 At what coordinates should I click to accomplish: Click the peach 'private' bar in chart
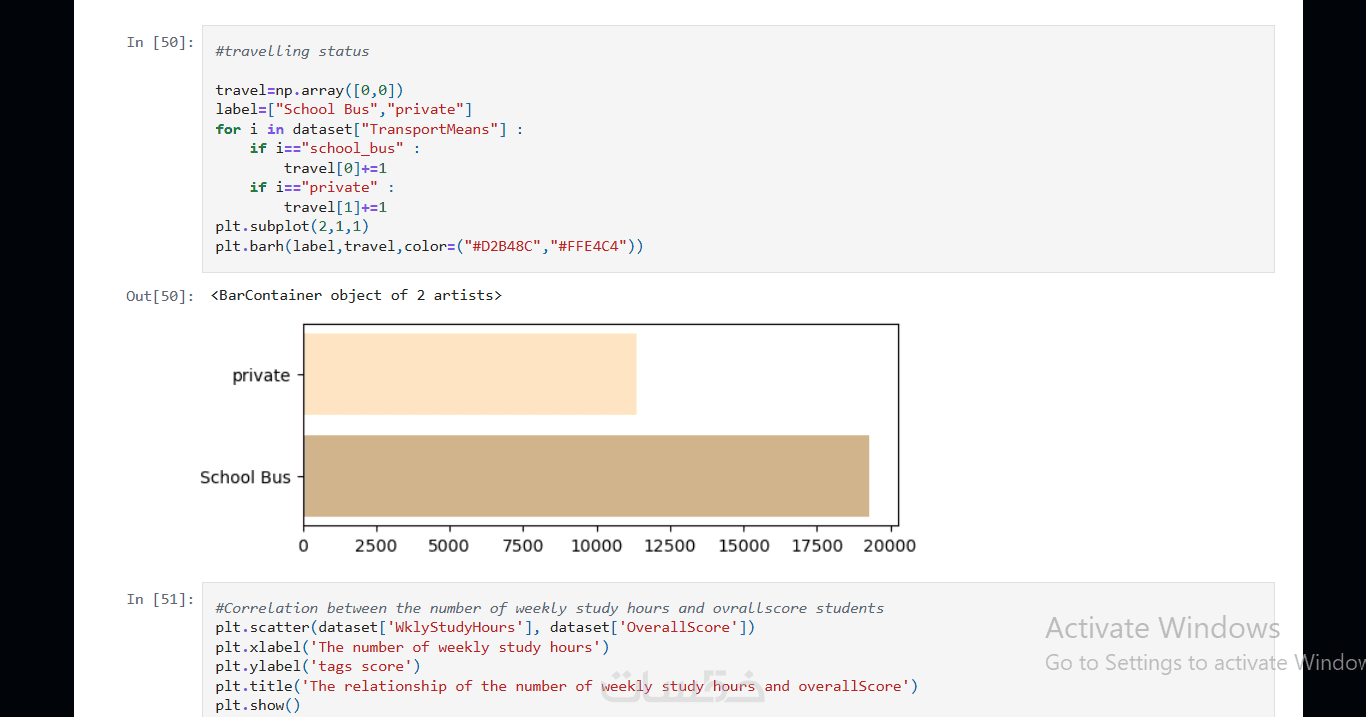click(x=470, y=374)
